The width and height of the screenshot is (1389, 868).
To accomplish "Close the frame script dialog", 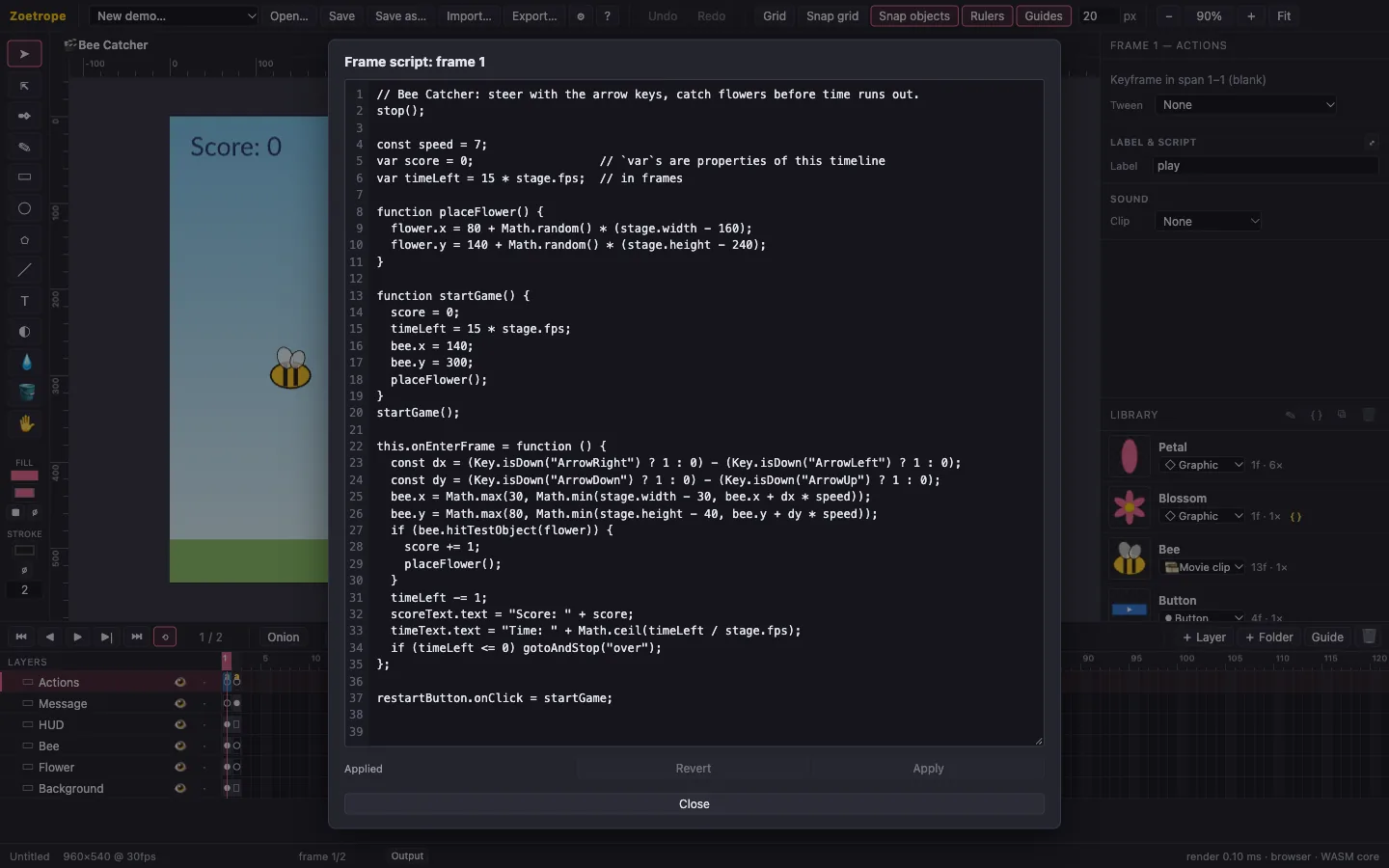I will pos(694,804).
